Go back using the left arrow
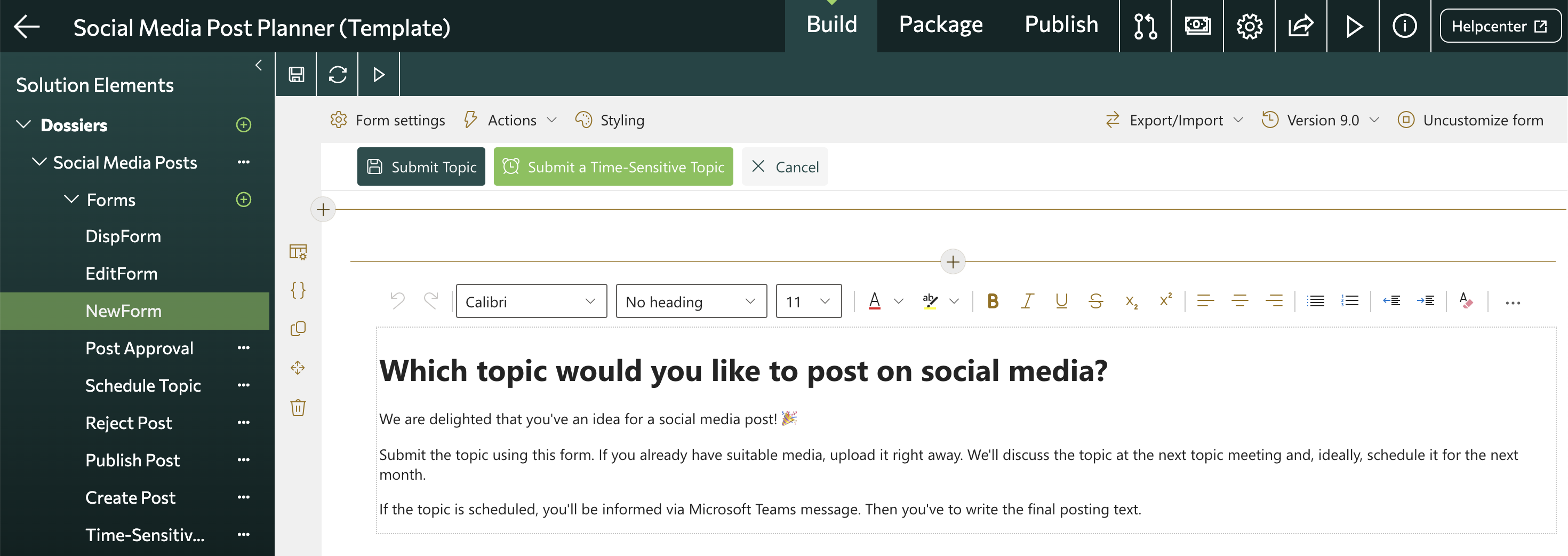This screenshot has height=556, width=1568. 27,26
